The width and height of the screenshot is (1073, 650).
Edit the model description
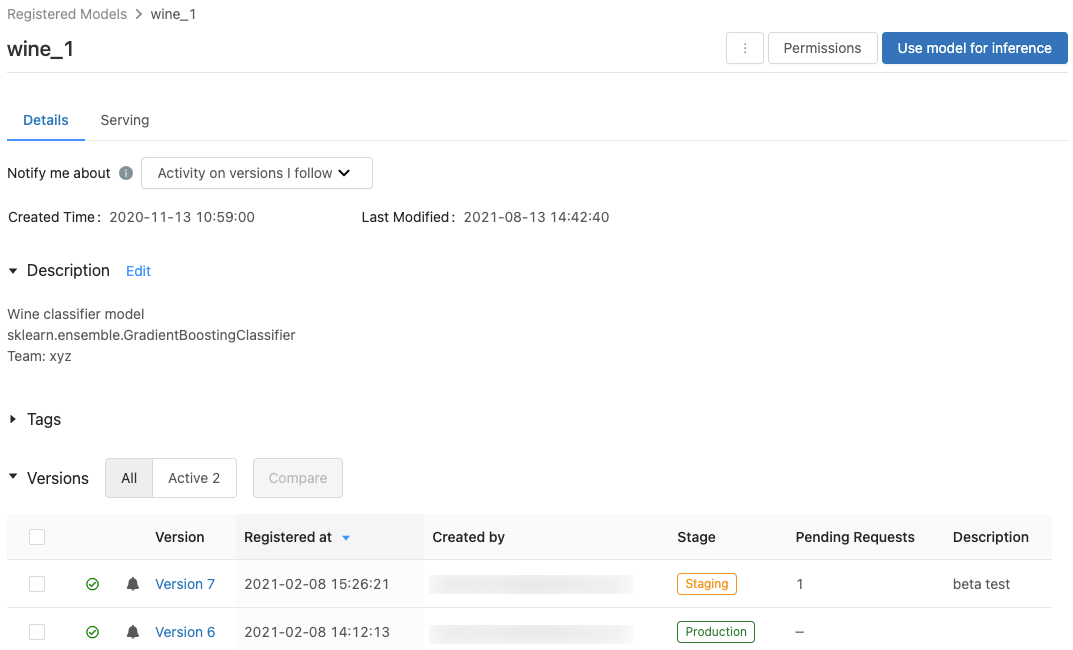click(x=138, y=270)
